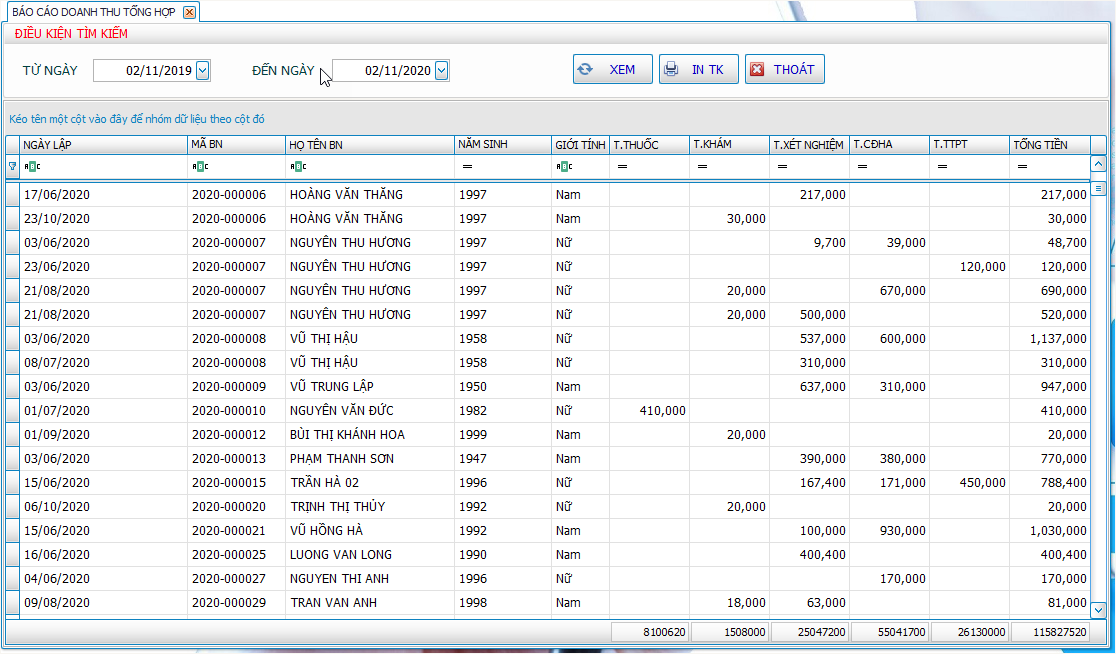Sort by T.TTPT column header
The image size is (1116, 654).
pos(969,144)
